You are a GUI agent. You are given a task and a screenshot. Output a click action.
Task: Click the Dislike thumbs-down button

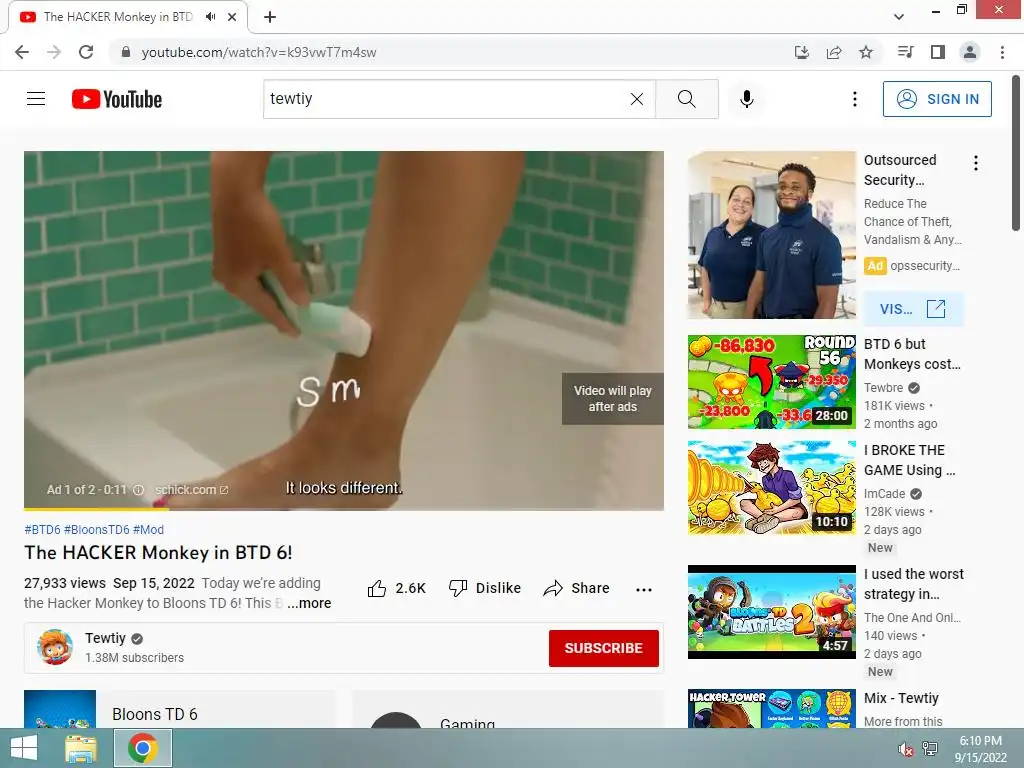click(x=485, y=588)
